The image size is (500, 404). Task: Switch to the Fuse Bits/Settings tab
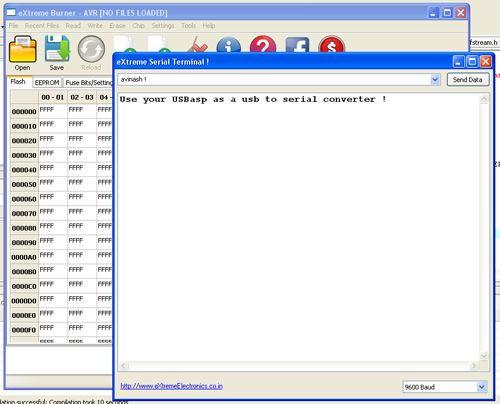(x=88, y=83)
